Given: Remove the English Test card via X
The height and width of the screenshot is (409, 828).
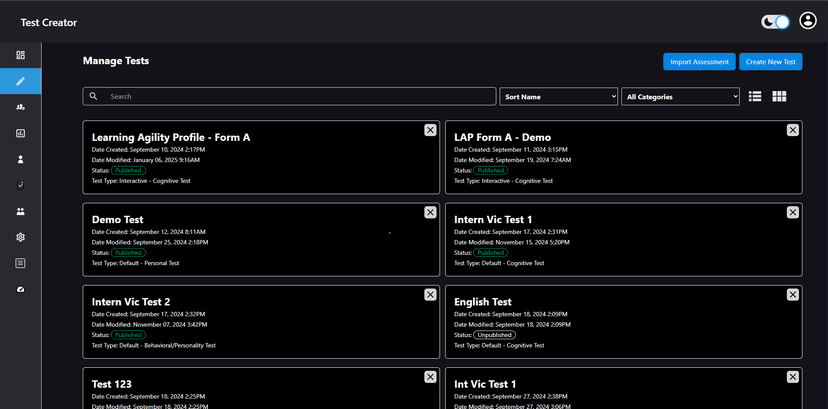Looking at the screenshot, I should coord(793,294).
